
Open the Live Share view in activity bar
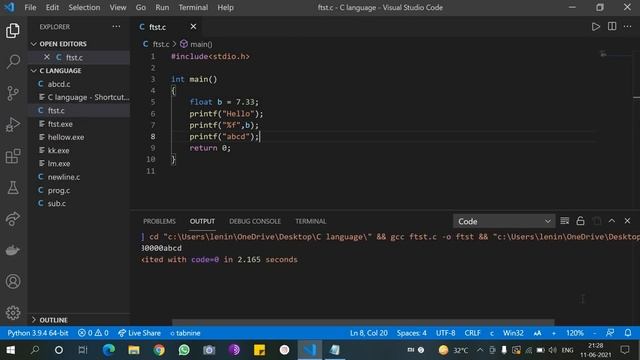(13, 219)
